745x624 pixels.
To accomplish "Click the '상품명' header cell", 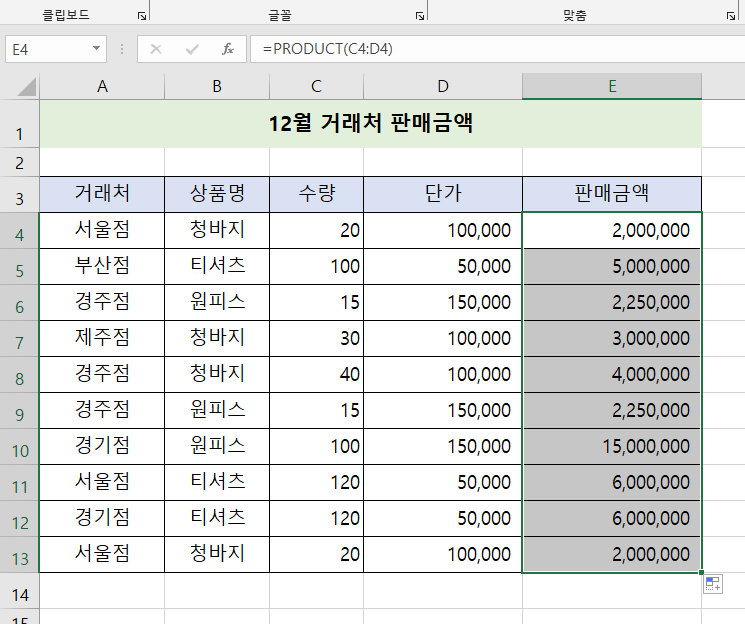I will 217,194.
